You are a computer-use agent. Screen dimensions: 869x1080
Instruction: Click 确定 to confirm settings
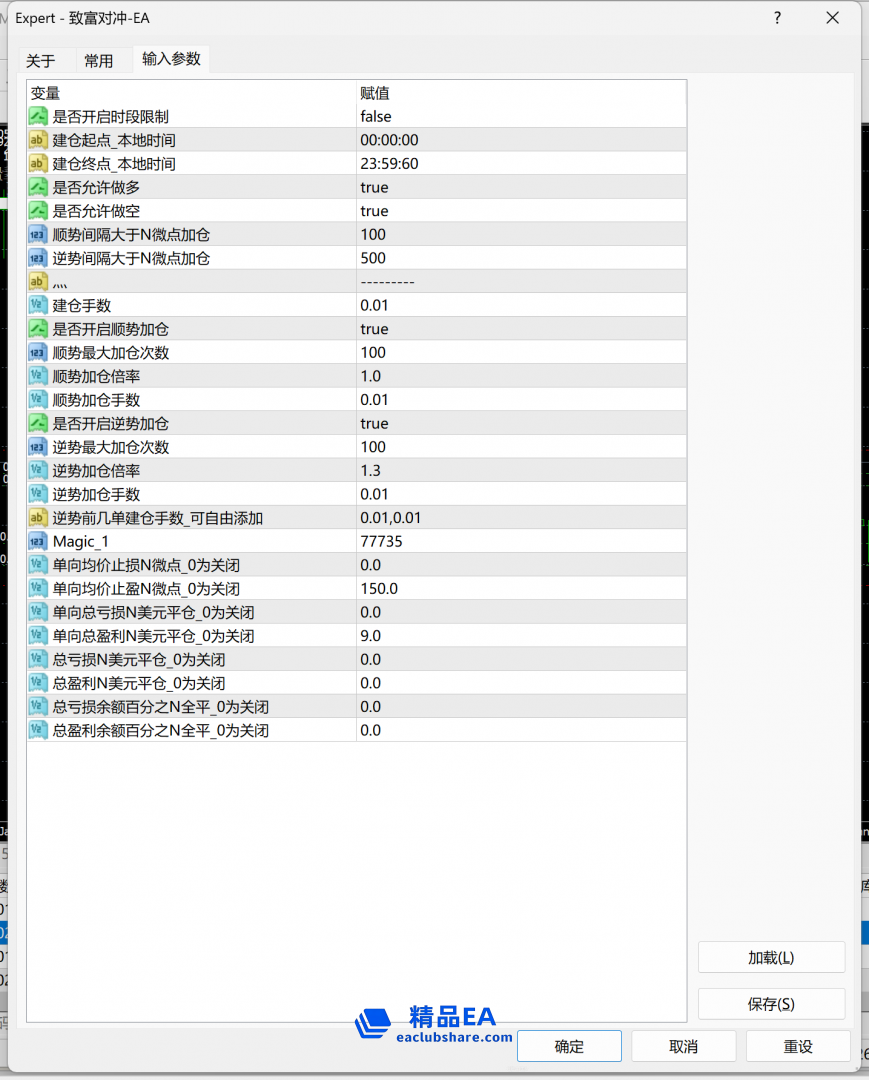coord(569,1046)
